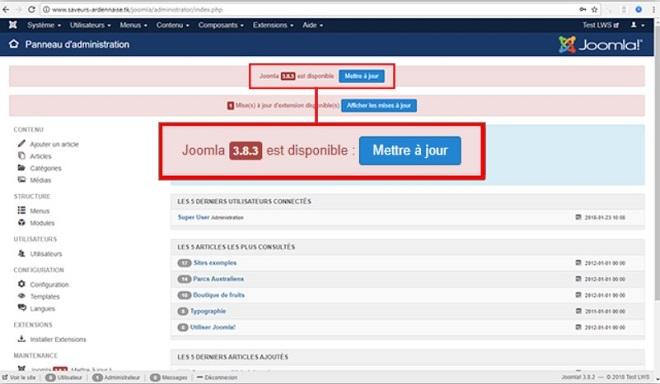660x384 pixels.
Task: Click the calendar date for Typographie
Action: coord(605,311)
